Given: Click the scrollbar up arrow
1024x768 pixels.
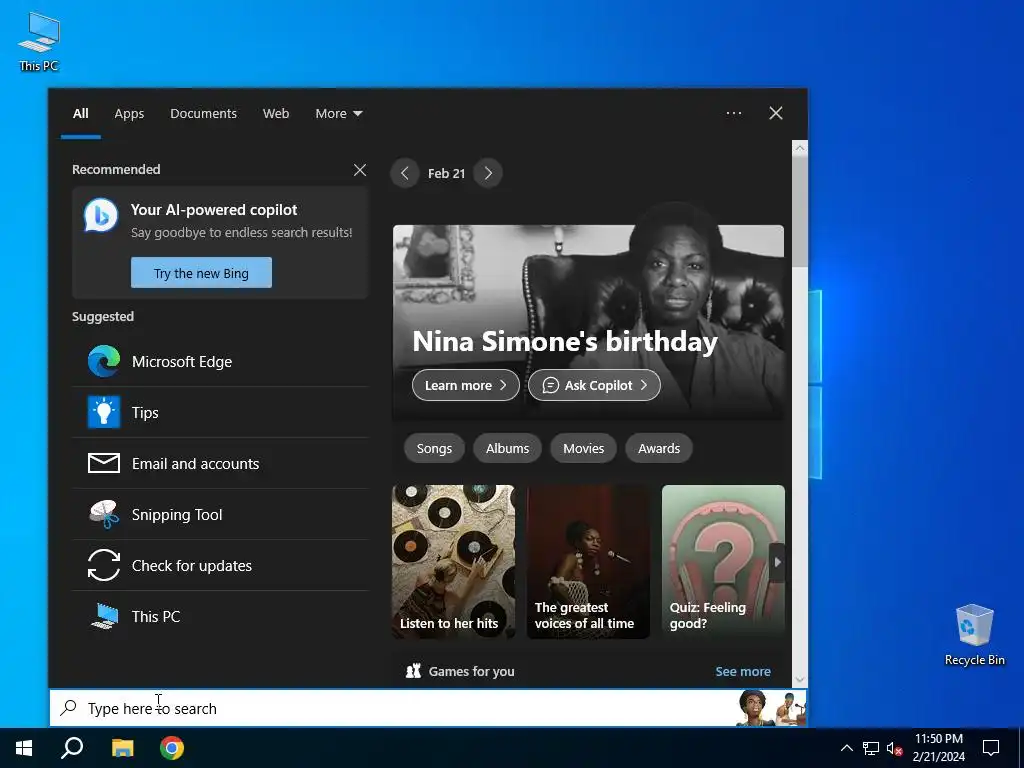Looking at the screenshot, I should 799,148.
